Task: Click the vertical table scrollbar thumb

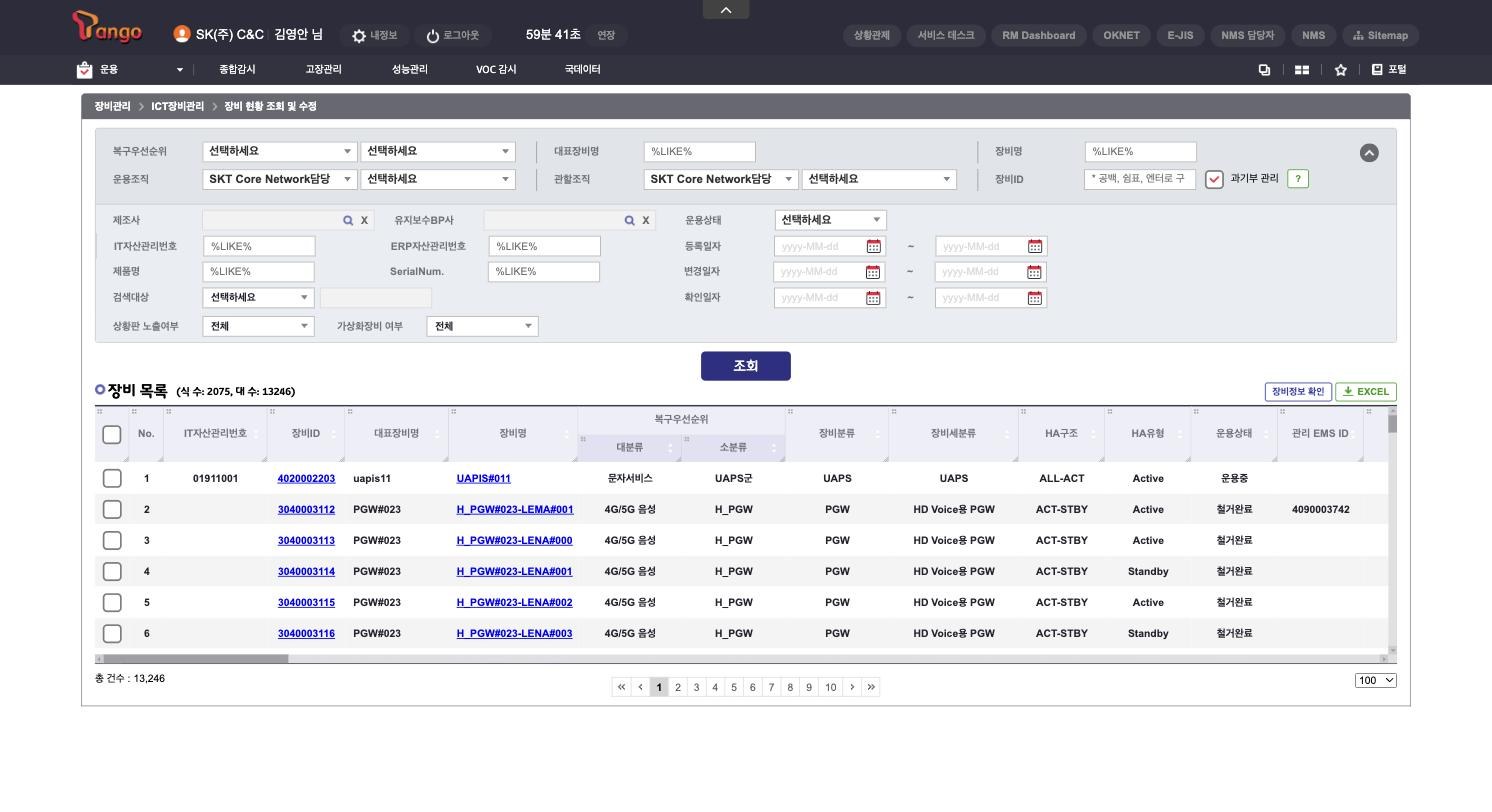Action: [1392, 424]
